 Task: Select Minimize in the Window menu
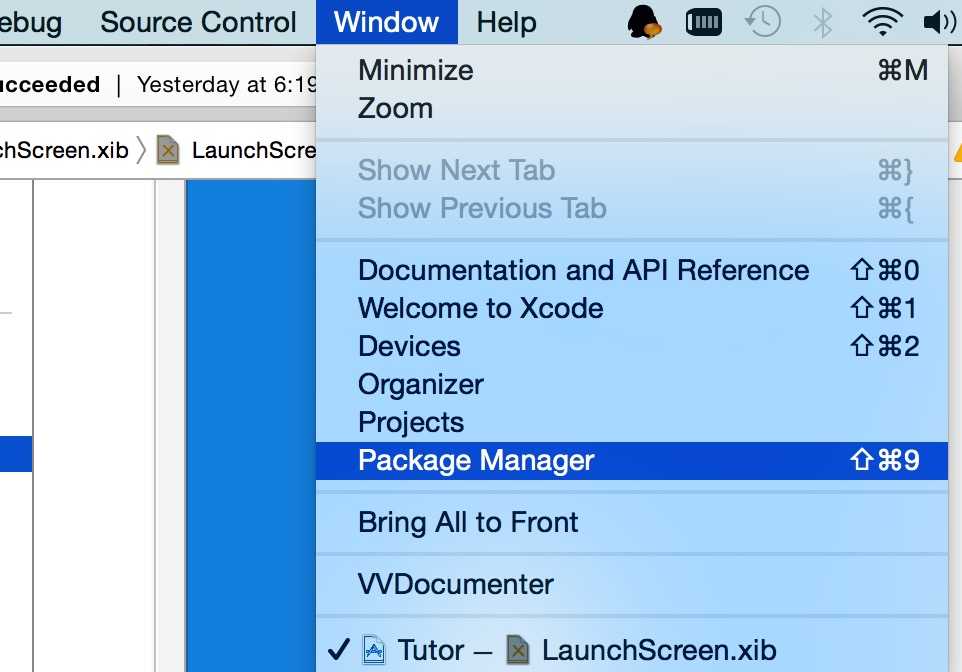[x=632, y=70]
